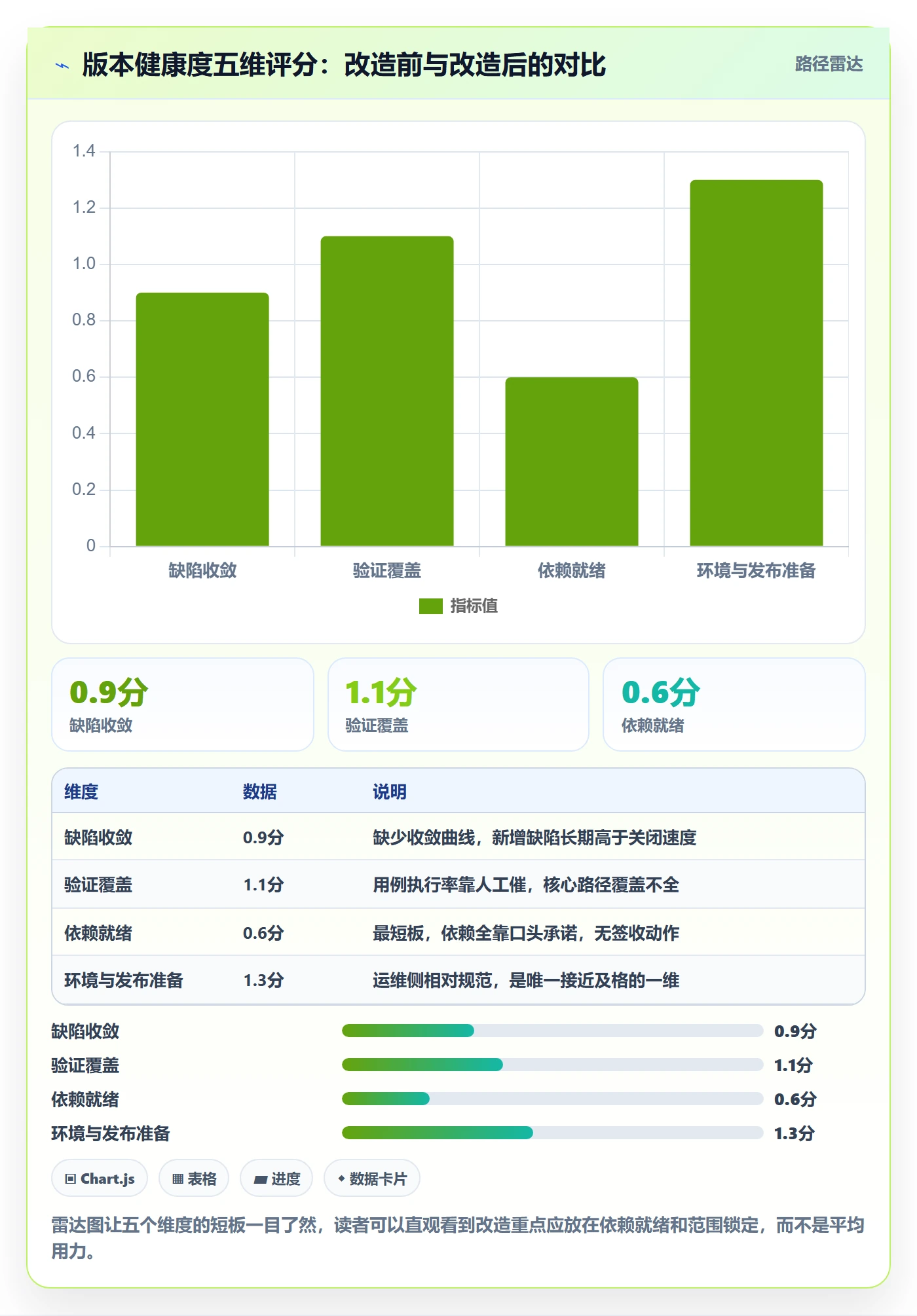The height and width of the screenshot is (1316, 917).
Task: Click the 环境与发布准备 progress bar
Action: pos(552,1133)
